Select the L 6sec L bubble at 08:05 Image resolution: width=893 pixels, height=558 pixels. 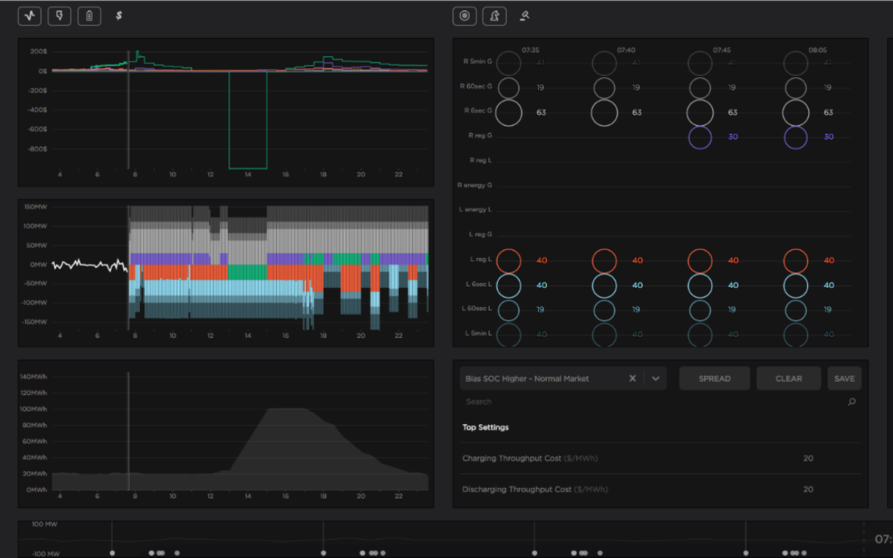(796, 286)
